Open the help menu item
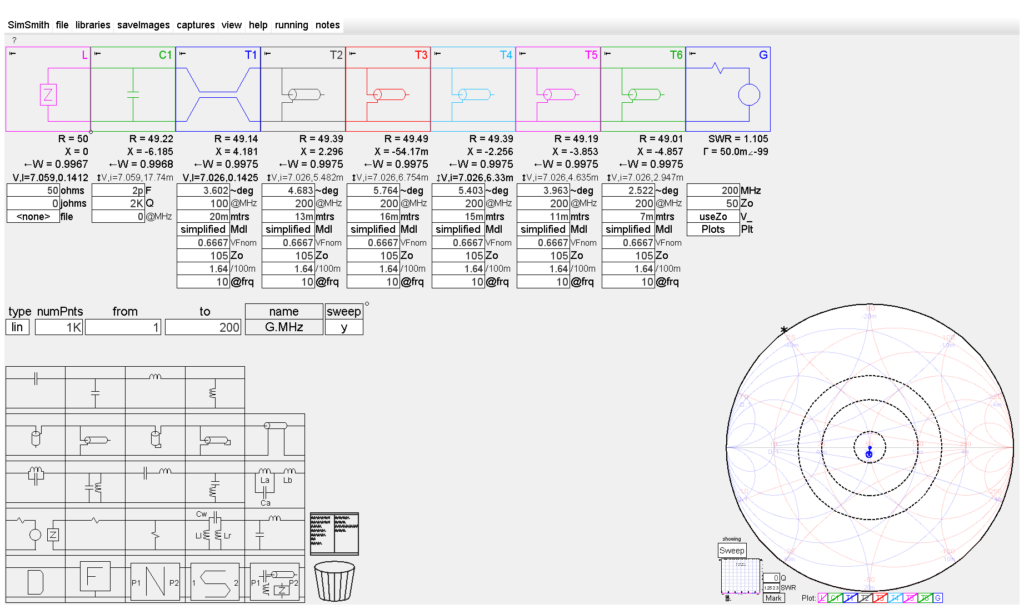The image size is (1024, 609). 258,25
